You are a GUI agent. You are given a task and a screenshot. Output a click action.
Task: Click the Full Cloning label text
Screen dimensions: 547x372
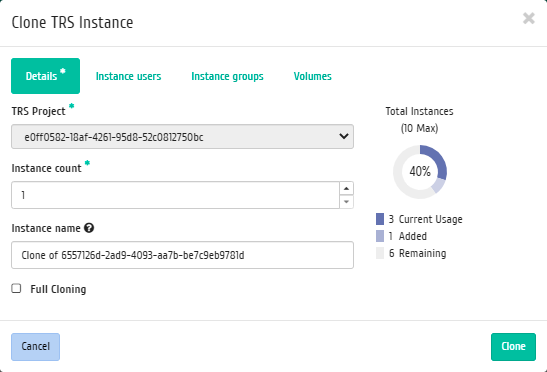pyautogui.click(x=58, y=289)
